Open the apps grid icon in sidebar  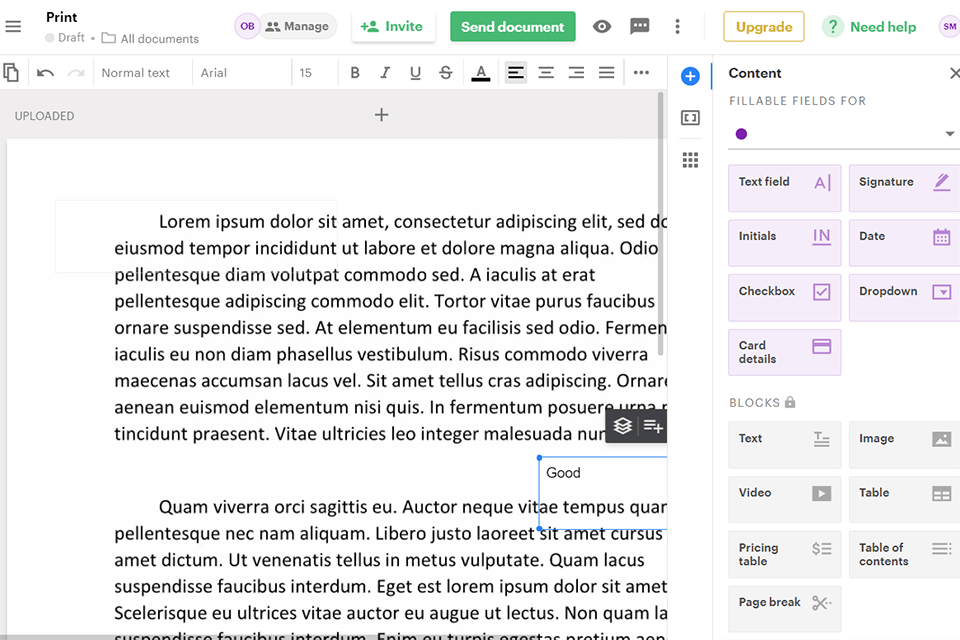pyautogui.click(x=690, y=160)
